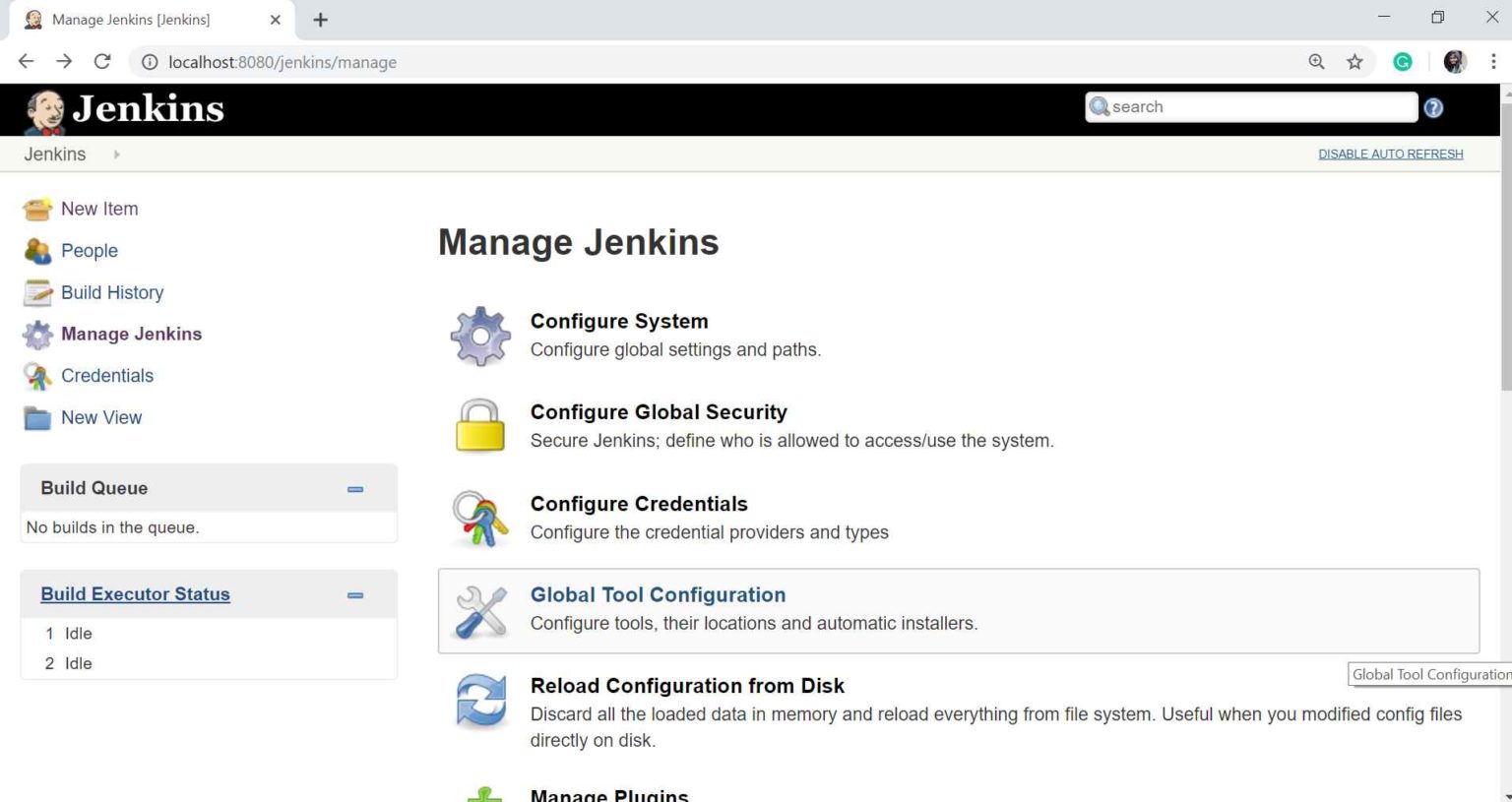
Task: Click inside the Jenkins search box
Action: [x=1250, y=106]
